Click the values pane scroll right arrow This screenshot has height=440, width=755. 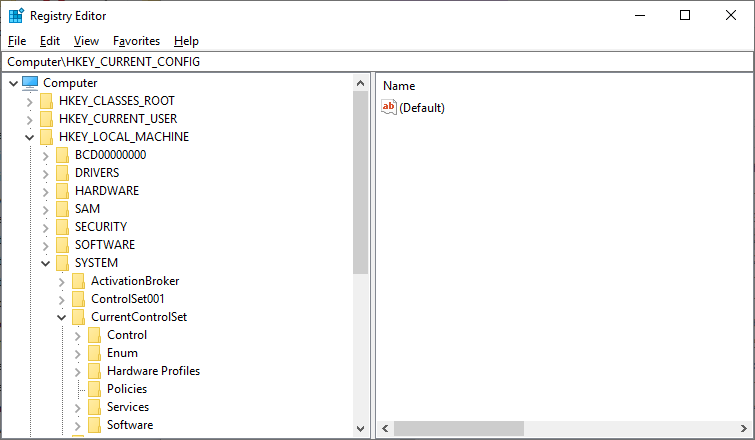743,428
